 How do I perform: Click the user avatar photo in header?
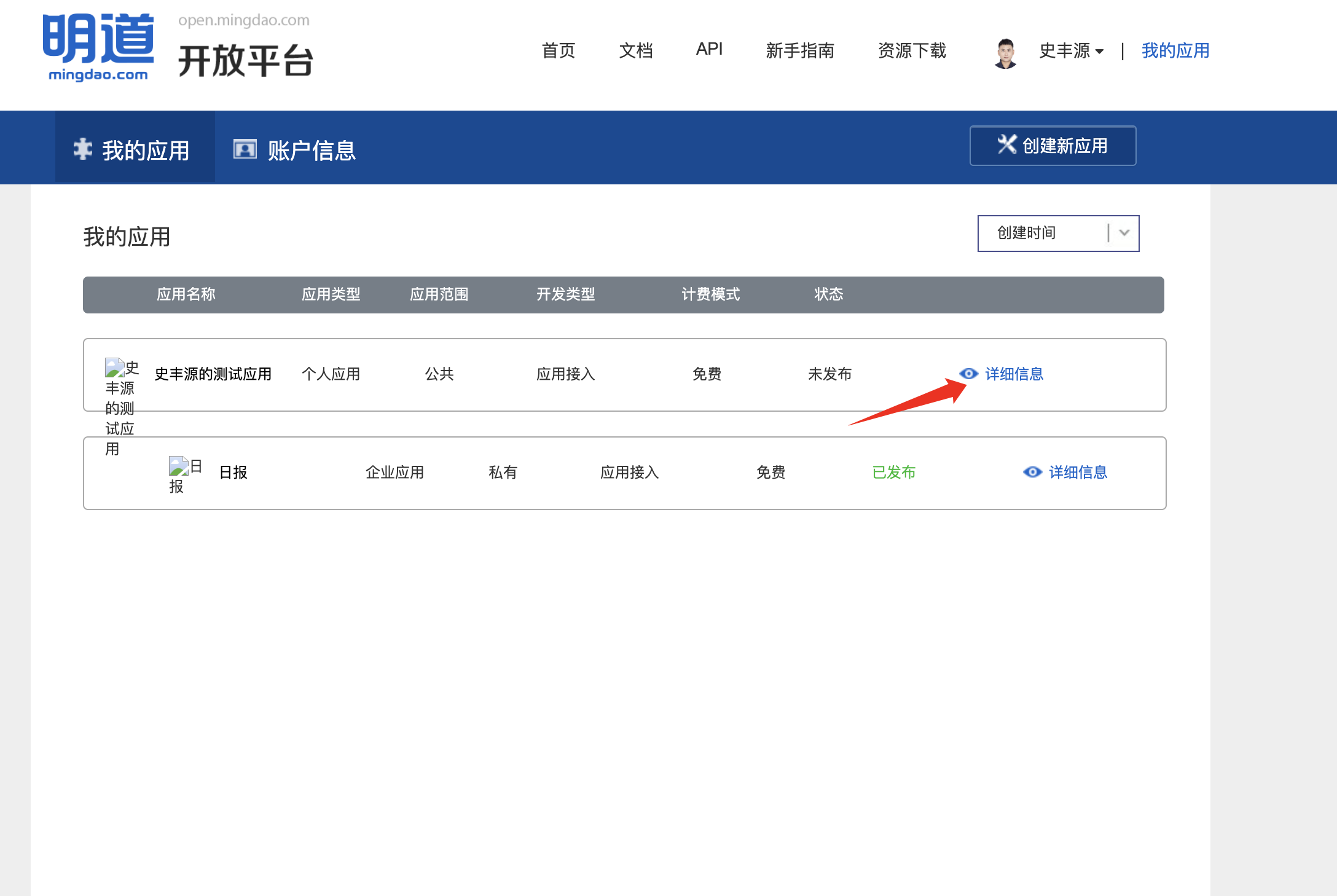coord(1005,53)
